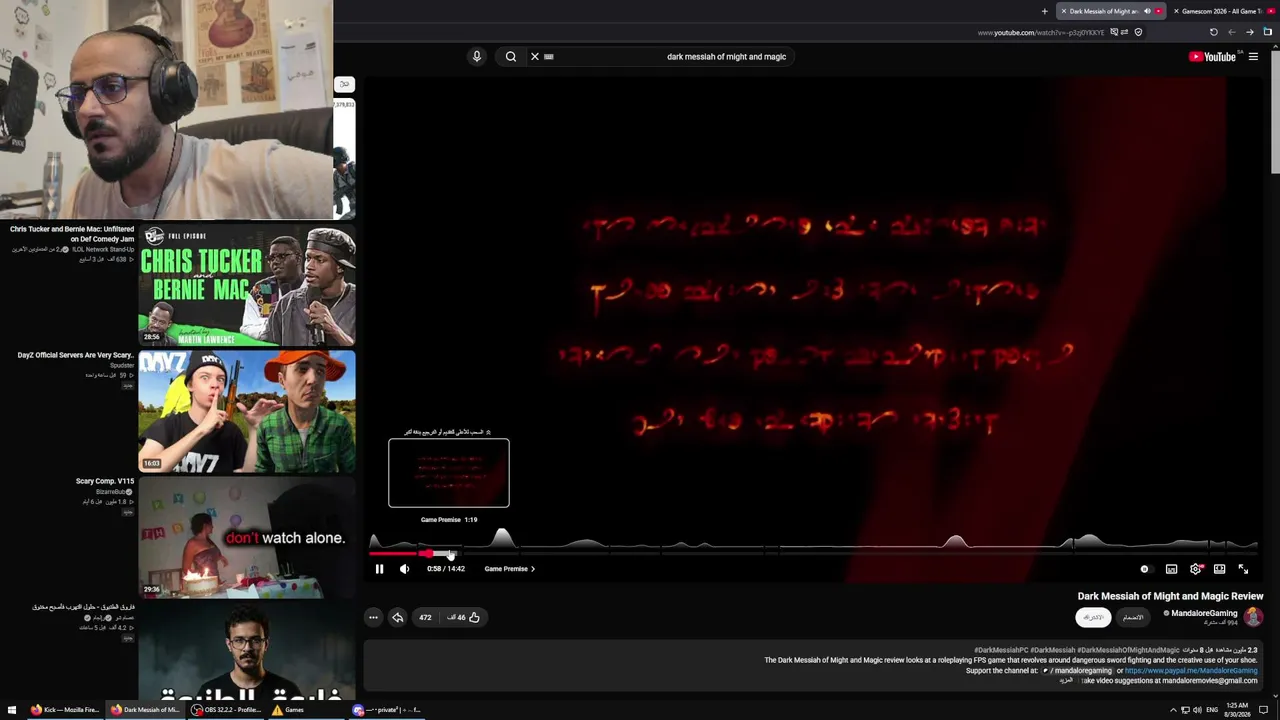Open the ENG language selector in taskbar
Image resolution: width=1280 pixels, height=720 pixels.
1212,710
